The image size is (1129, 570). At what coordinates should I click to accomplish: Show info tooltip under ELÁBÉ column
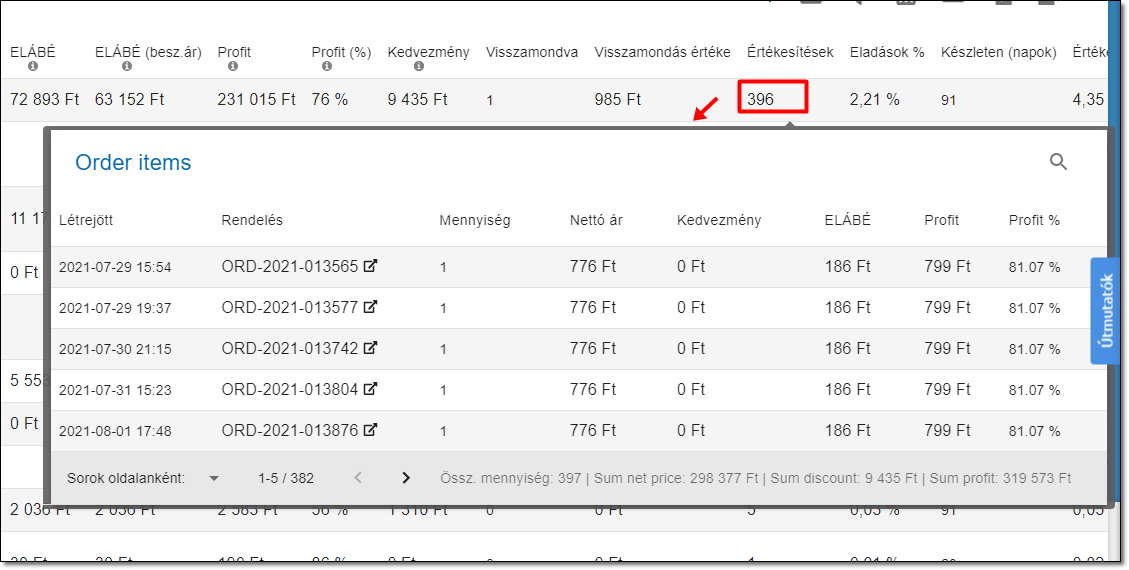tap(32, 66)
